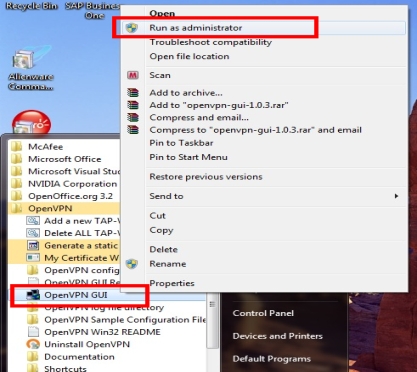Click Pin to Start Menu
Image resolution: width=417 pixels, height=372 pixels.
[188, 157]
